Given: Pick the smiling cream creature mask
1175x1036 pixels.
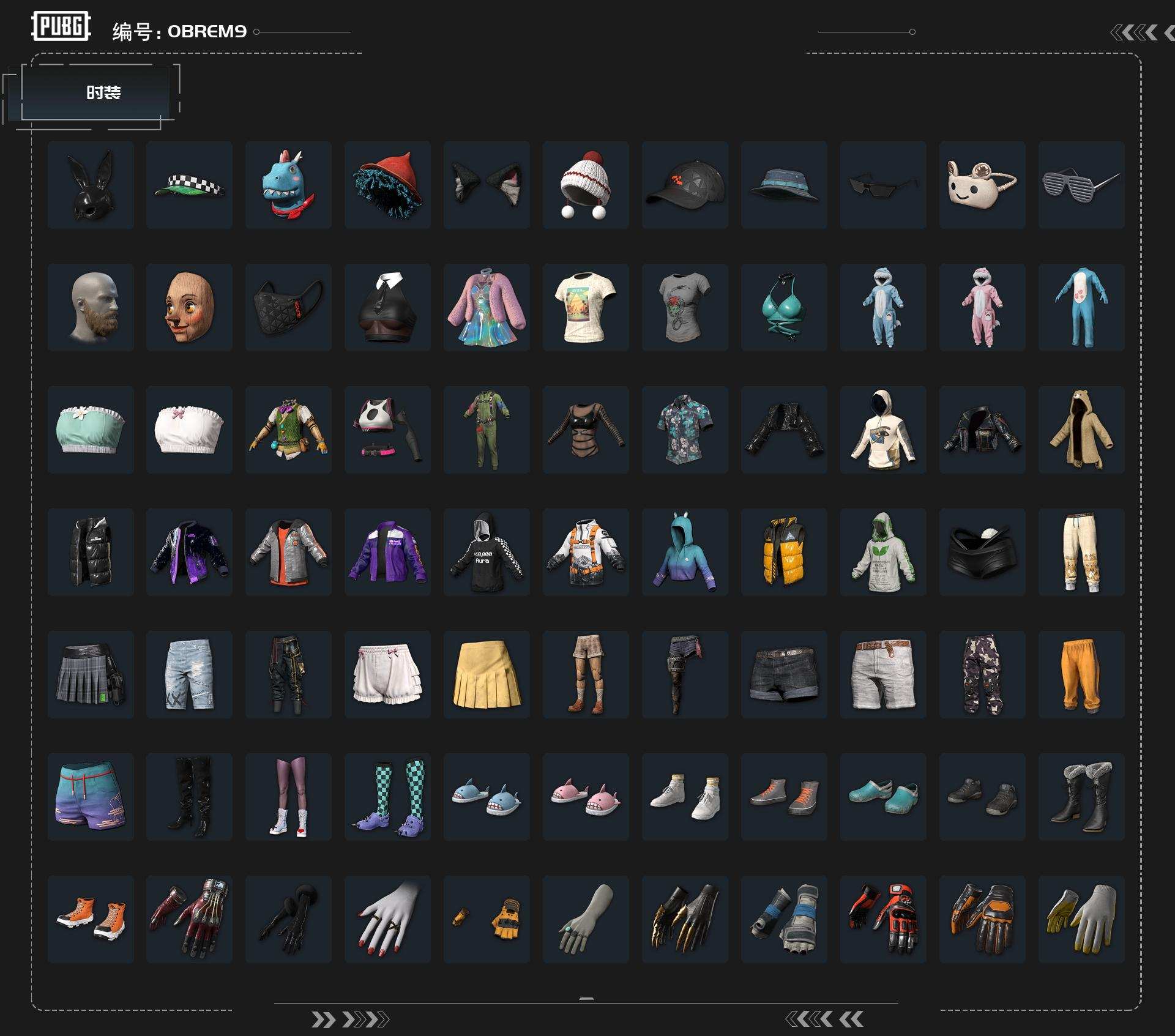Looking at the screenshot, I should 982,185.
